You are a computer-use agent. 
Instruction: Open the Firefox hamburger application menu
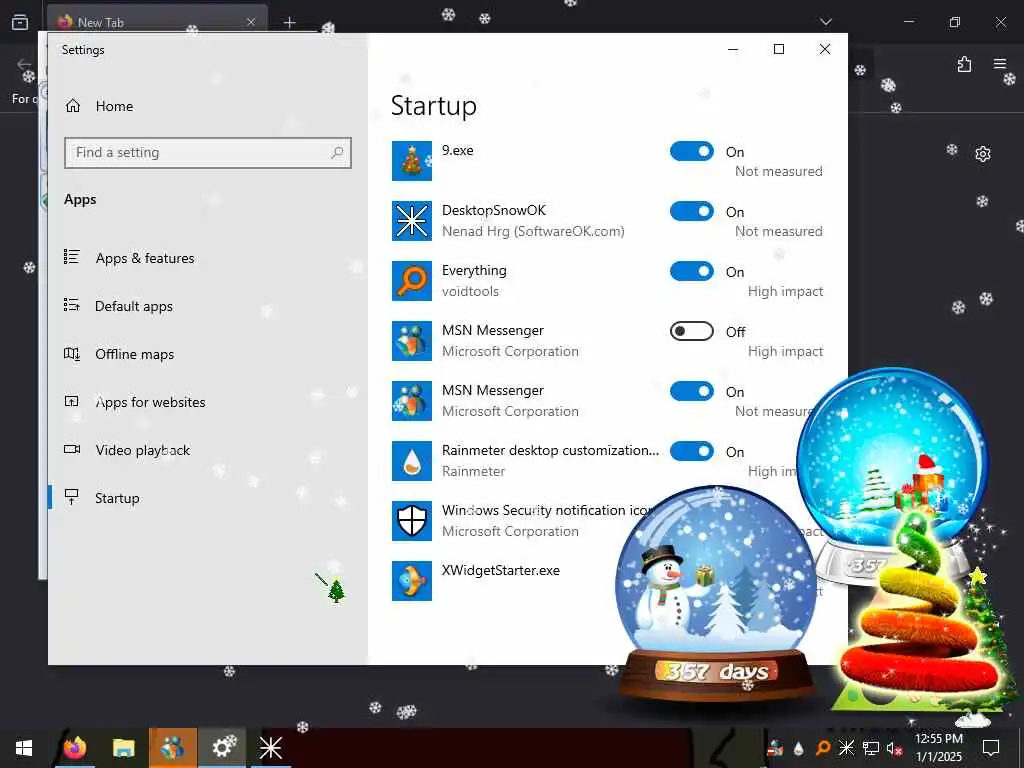pyautogui.click(x=1000, y=64)
